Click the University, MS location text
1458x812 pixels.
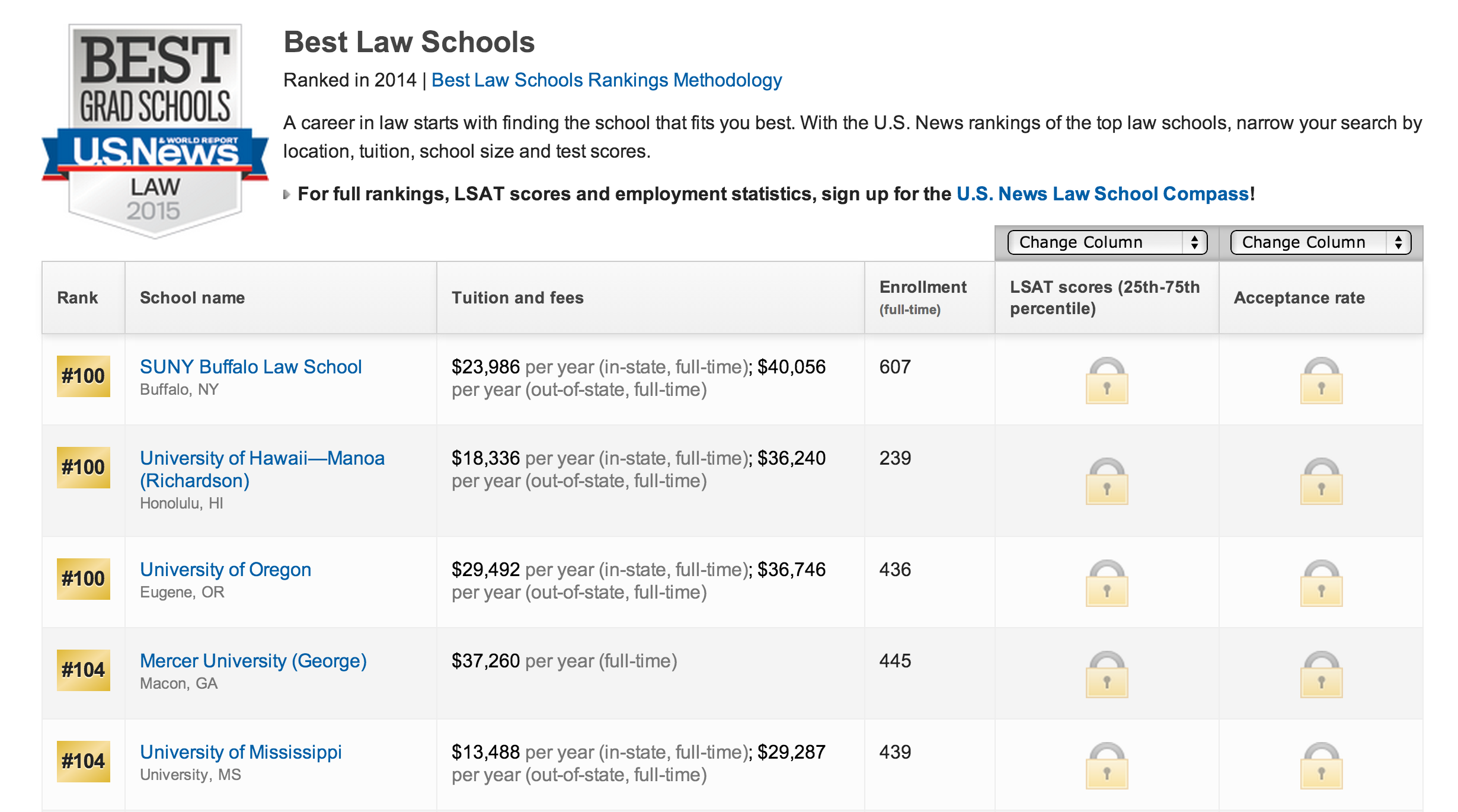(190, 775)
